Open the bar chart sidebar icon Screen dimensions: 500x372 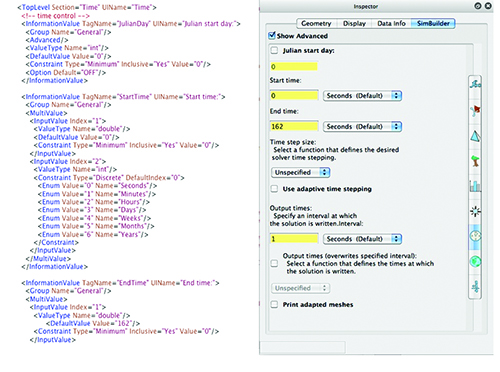475,186
